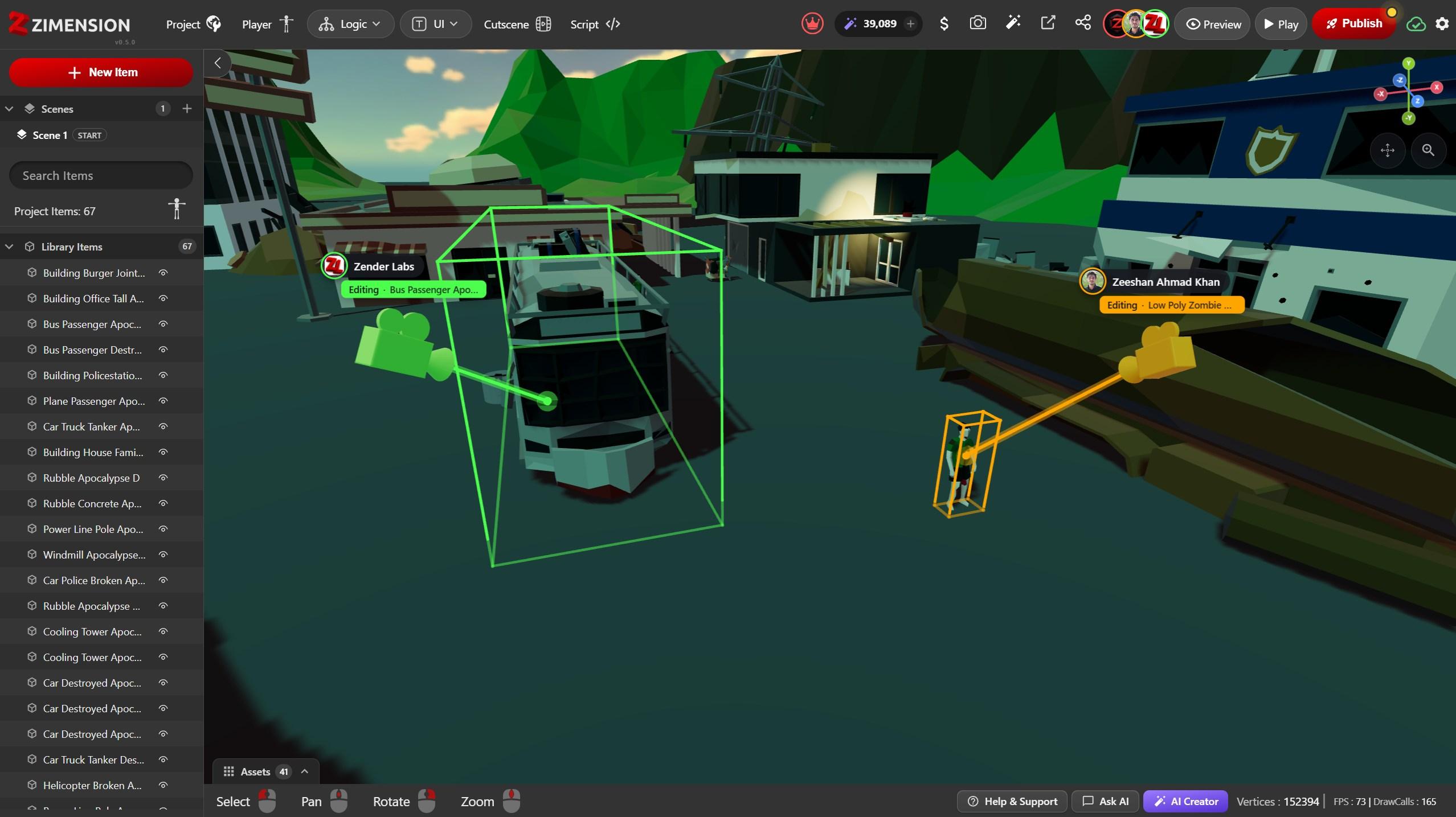Click the Publish button
The width and height of the screenshot is (1456, 817).
[1353, 24]
